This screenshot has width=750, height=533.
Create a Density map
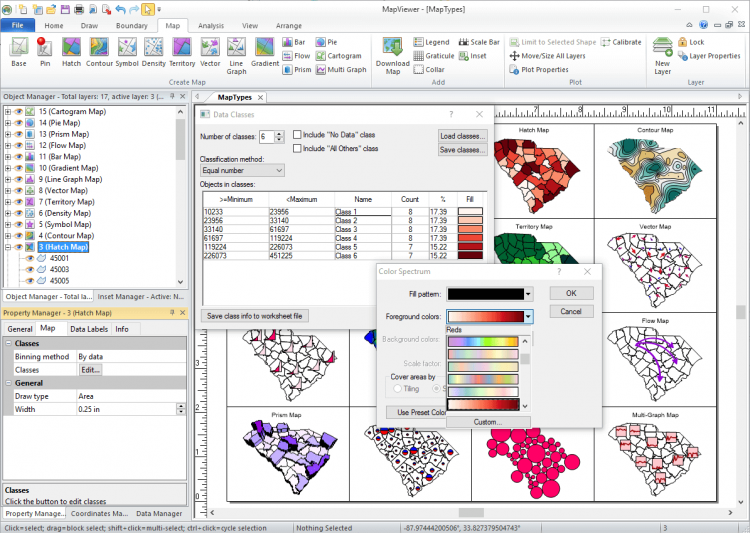point(154,52)
